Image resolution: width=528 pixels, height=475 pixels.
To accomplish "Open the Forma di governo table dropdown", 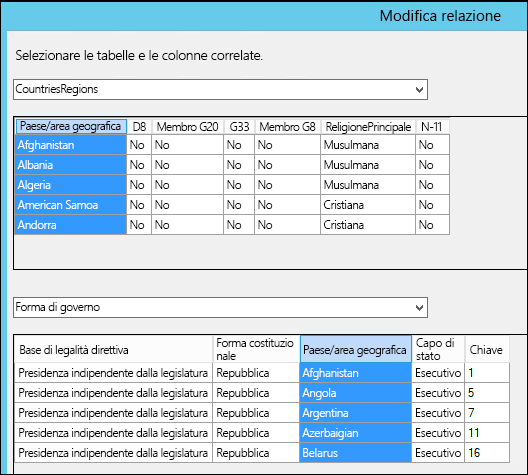I will click(221, 307).
